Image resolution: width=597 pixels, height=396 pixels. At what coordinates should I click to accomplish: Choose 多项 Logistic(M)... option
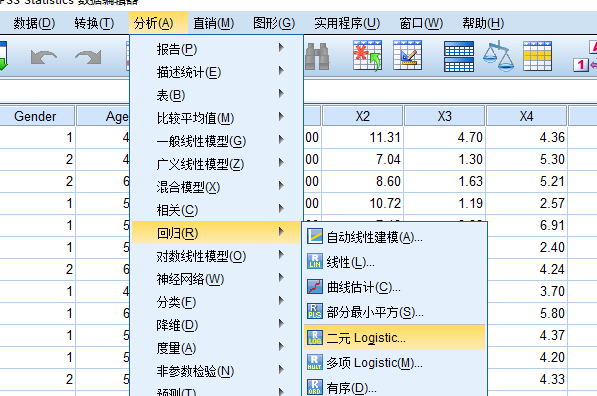[x=395, y=362]
